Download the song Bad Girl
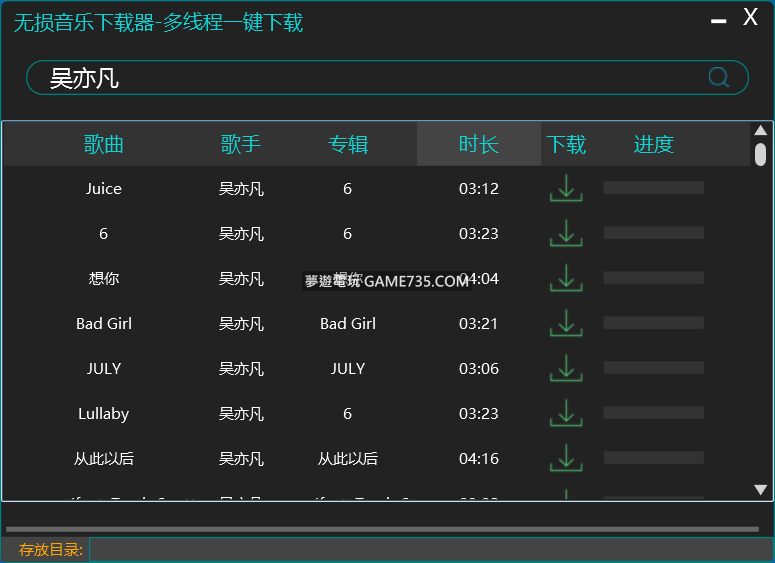This screenshot has height=563, width=775. pos(566,323)
